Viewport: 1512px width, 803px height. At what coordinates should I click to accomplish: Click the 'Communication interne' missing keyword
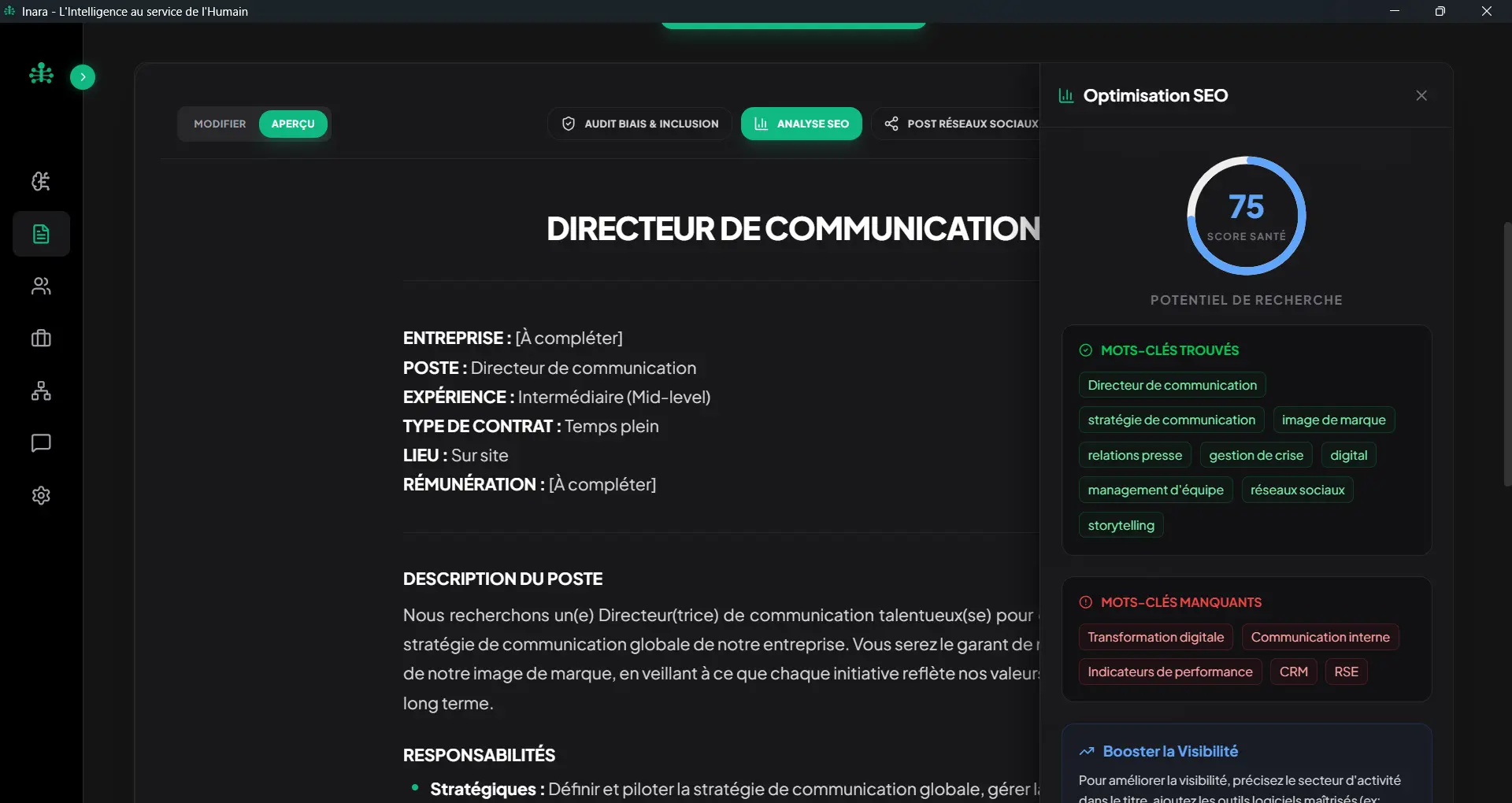[1321, 637]
